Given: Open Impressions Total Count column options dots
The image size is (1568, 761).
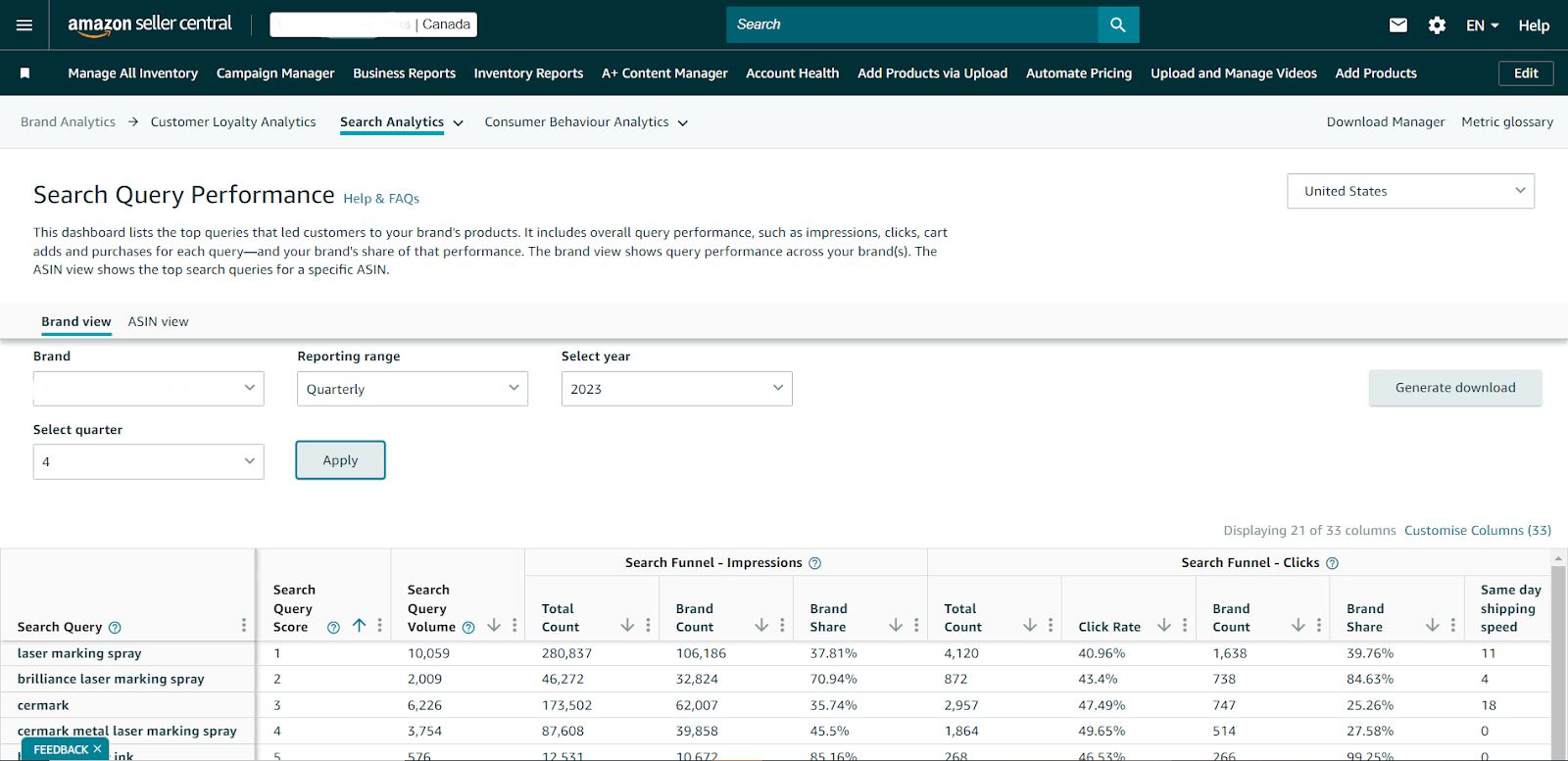Looking at the screenshot, I should coord(648,626).
